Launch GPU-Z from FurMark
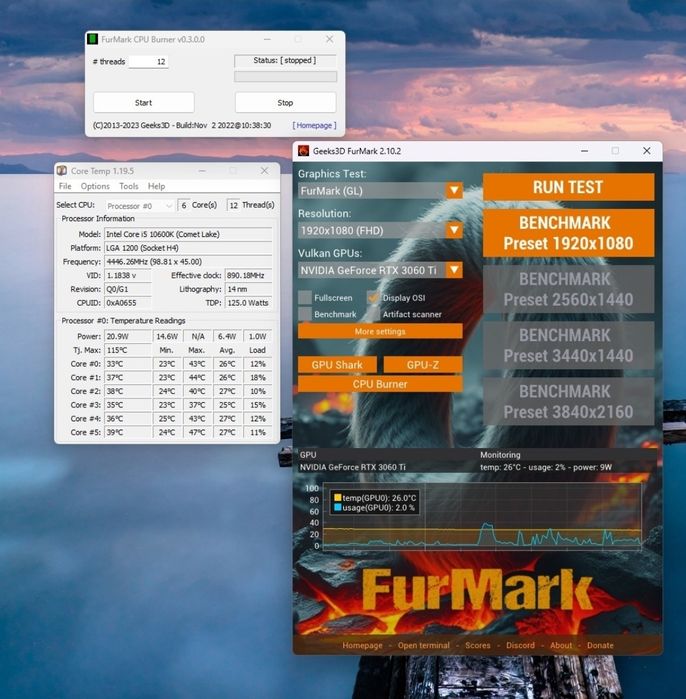Screen dimensions: 686x699 (x=423, y=365)
